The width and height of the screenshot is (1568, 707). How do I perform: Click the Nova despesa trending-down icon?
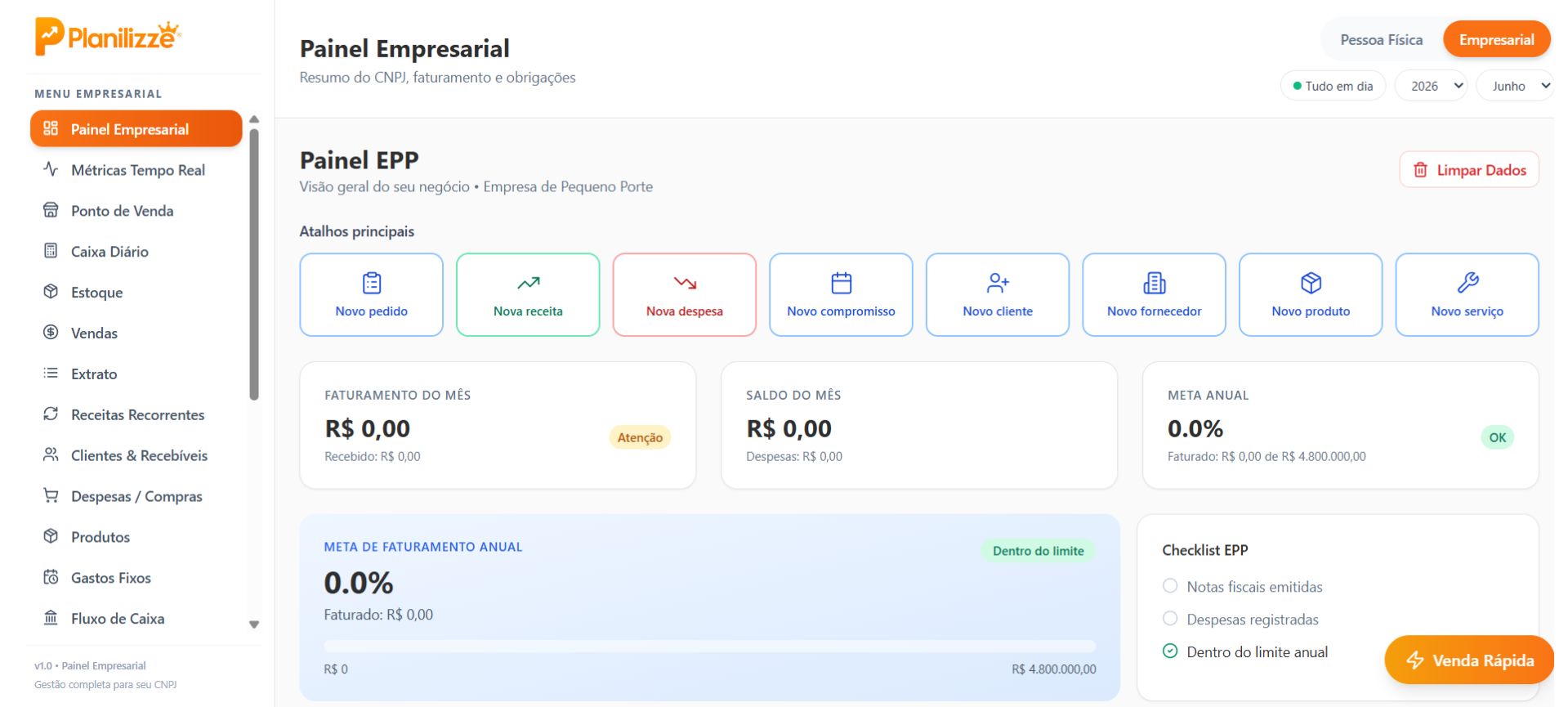pyautogui.click(x=685, y=283)
